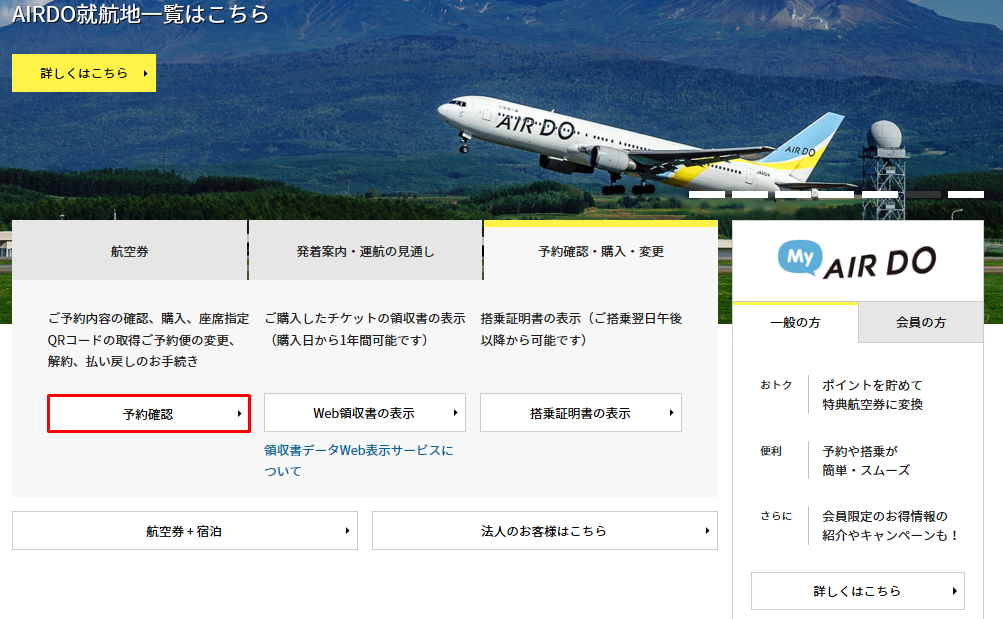Open the AIRDO就航地一覧はこちら banner heading
Viewport: 1003px width, 619px height.
point(141,14)
